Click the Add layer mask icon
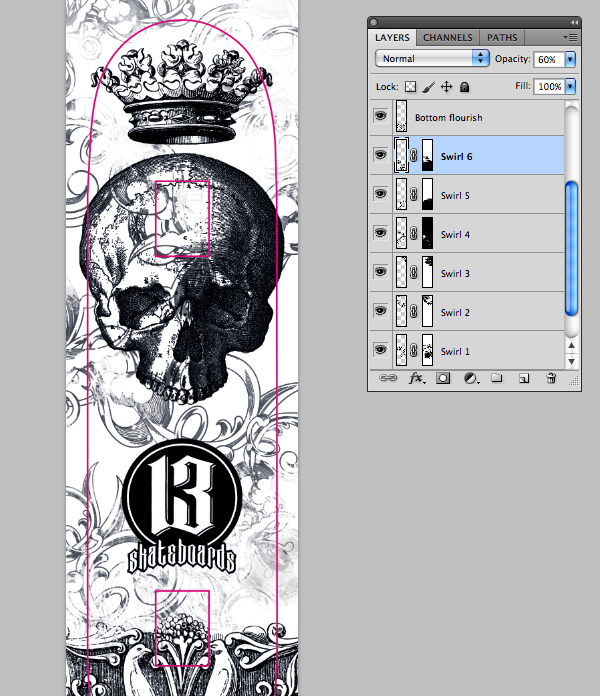Image resolution: width=600 pixels, height=696 pixels. [443, 378]
